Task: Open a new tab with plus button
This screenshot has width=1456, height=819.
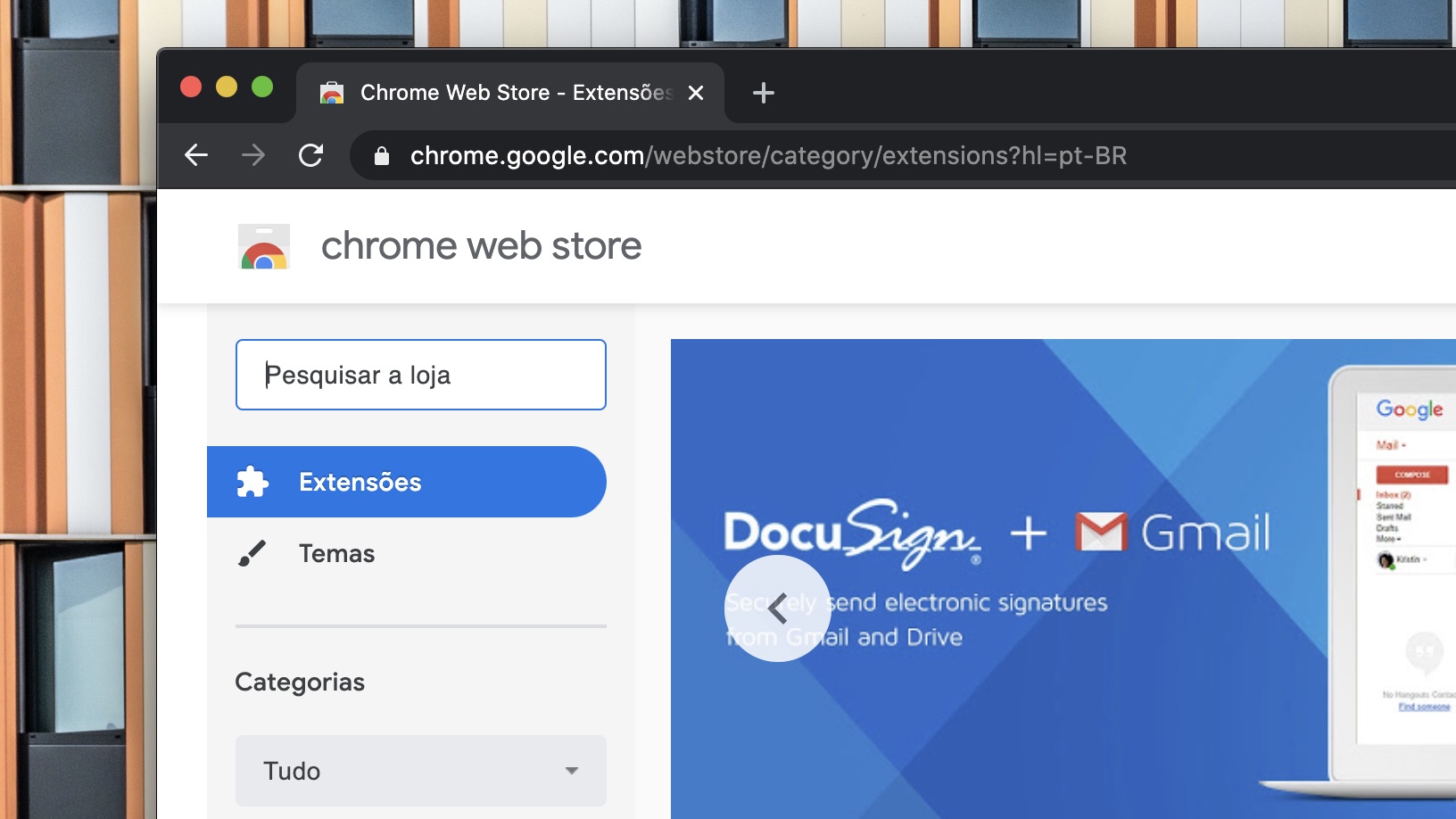Action: tap(764, 93)
